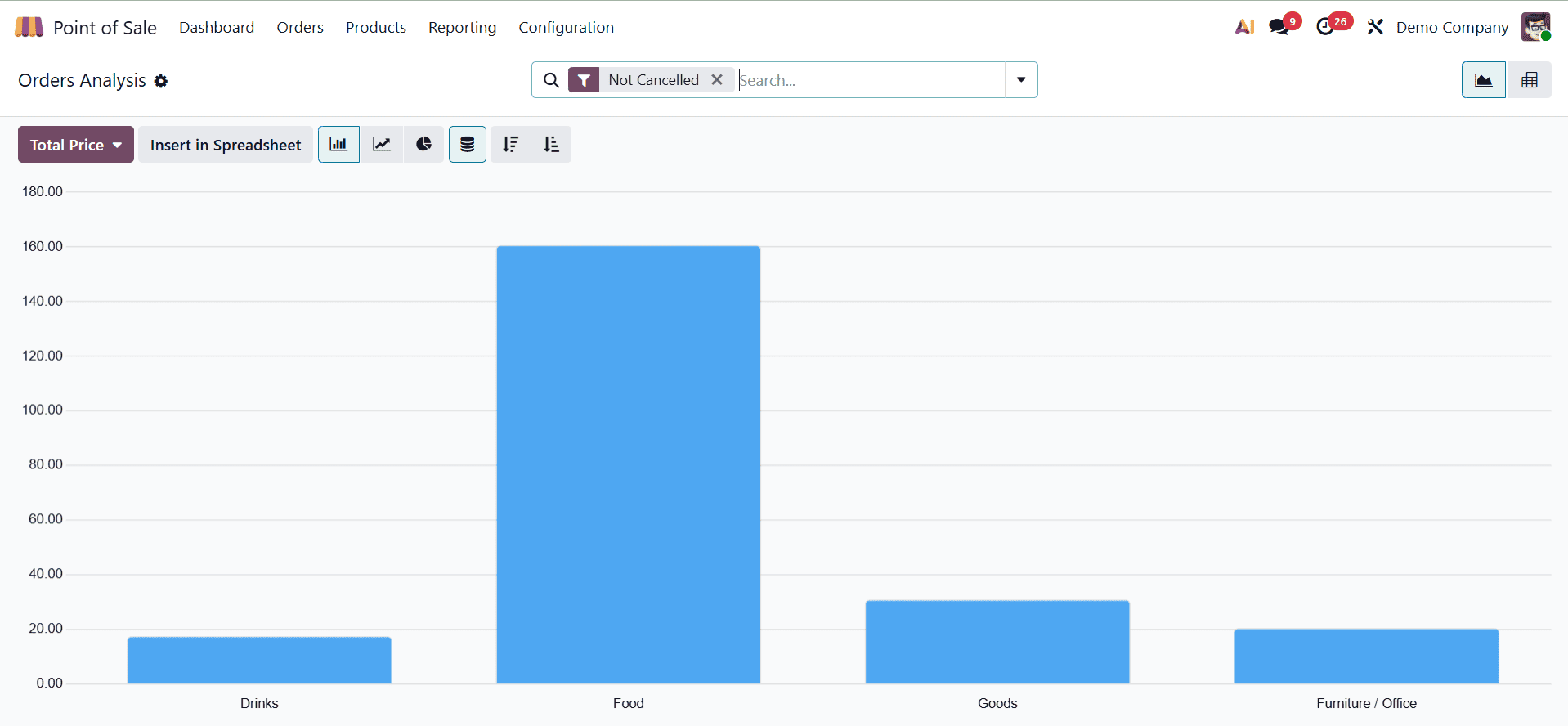Image resolution: width=1568 pixels, height=726 pixels.
Task: Click the Food axis label
Action: tap(629, 703)
